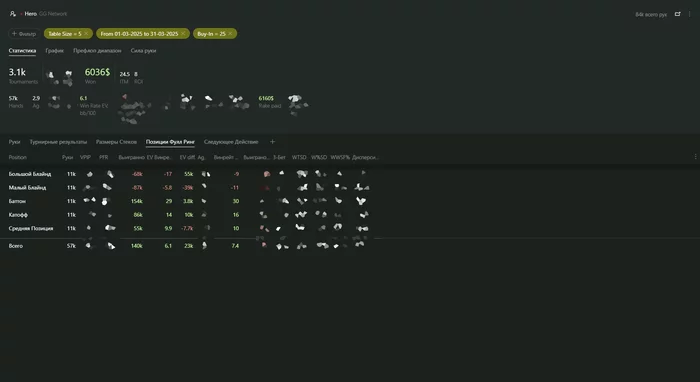Open the three-dot menu at top right
Image resolution: width=700 pixels, height=382 pixels.
click(x=690, y=14)
